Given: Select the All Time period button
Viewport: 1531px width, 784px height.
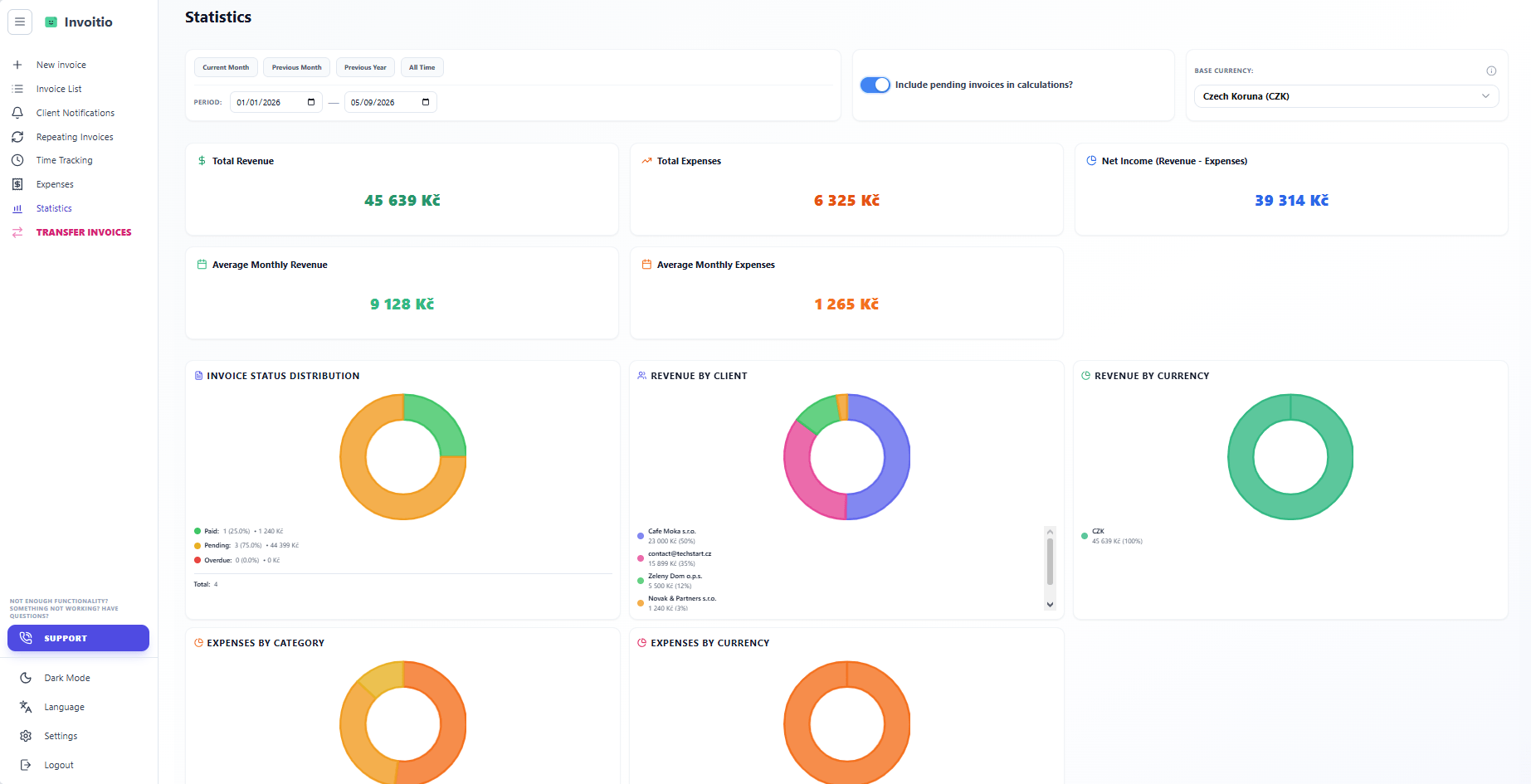Looking at the screenshot, I should point(422,67).
